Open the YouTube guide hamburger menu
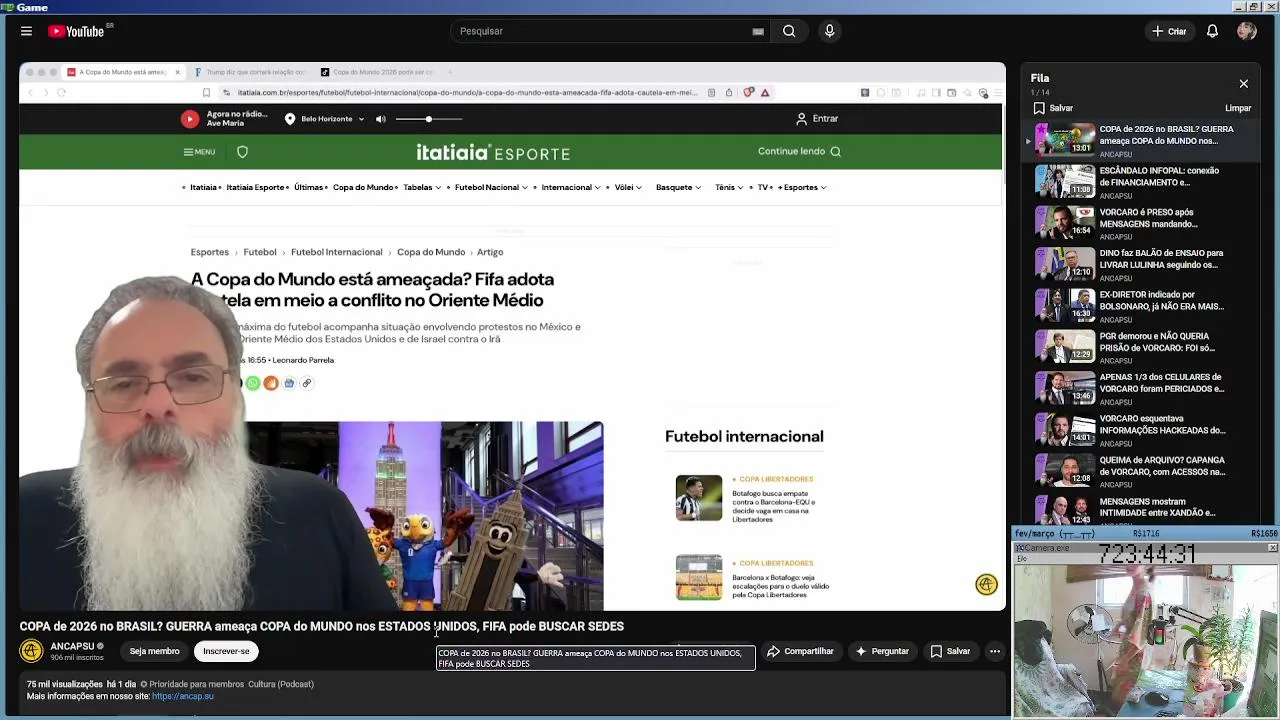The image size is (1280, 720). pyautogui.click(x=26, y=31)
